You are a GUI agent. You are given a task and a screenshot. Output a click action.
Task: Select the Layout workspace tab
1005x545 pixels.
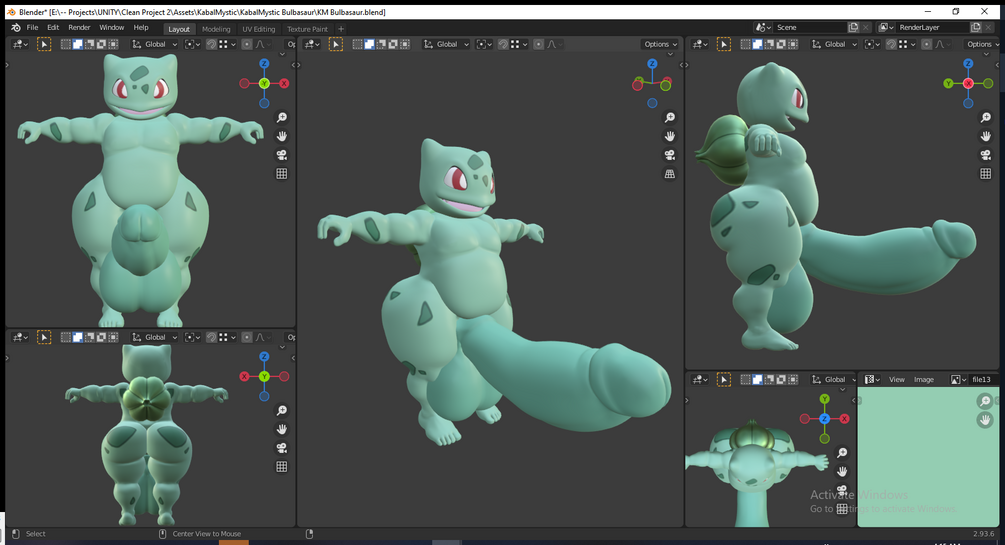pyautogui.click(x=179, y=29)
